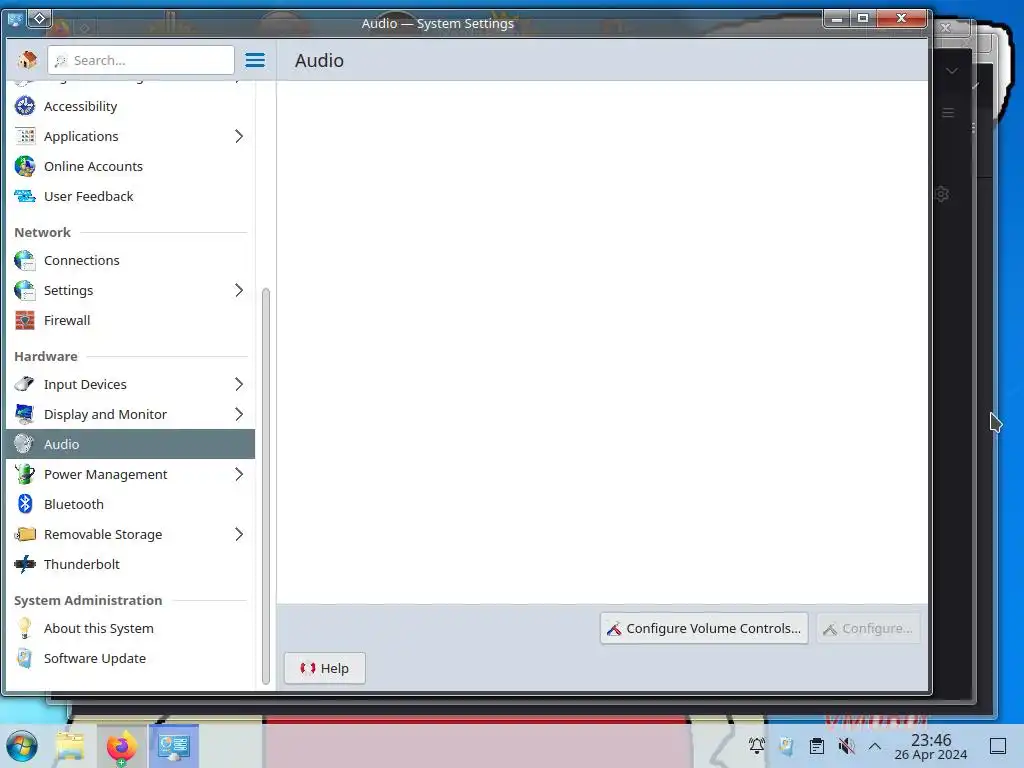Open the hamburger menu next to search
This screenshot has height=768, width=1024.
pos(255,60)
